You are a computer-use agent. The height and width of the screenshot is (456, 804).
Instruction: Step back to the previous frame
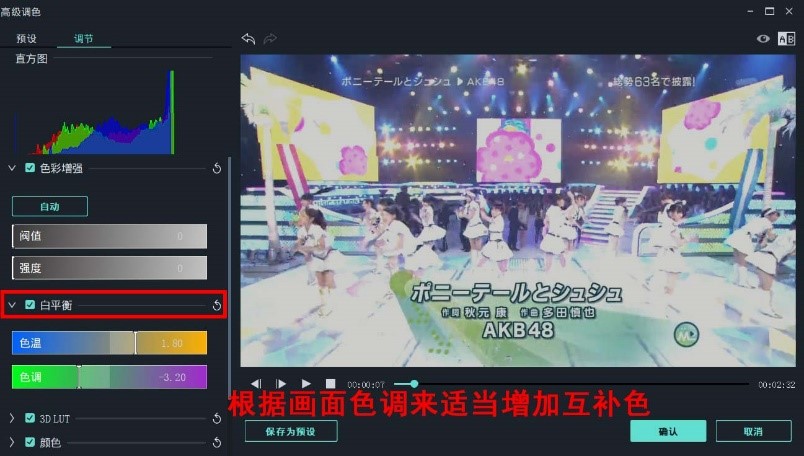coord(256,383)
